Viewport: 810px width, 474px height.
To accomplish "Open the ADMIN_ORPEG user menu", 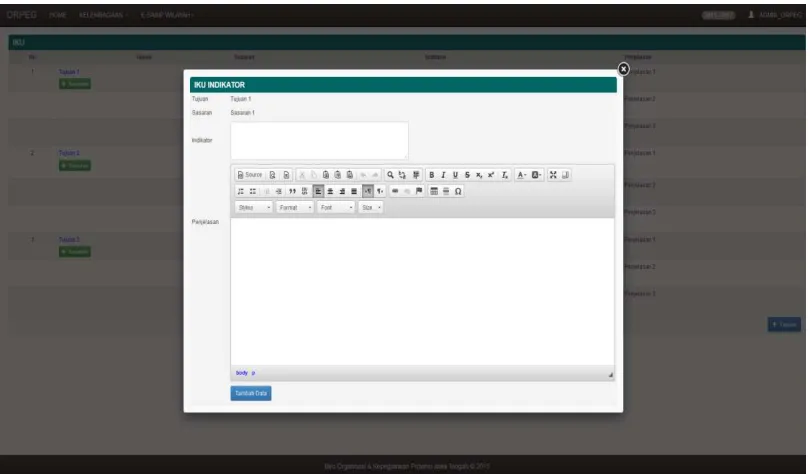I will click(x=775, y=15).
